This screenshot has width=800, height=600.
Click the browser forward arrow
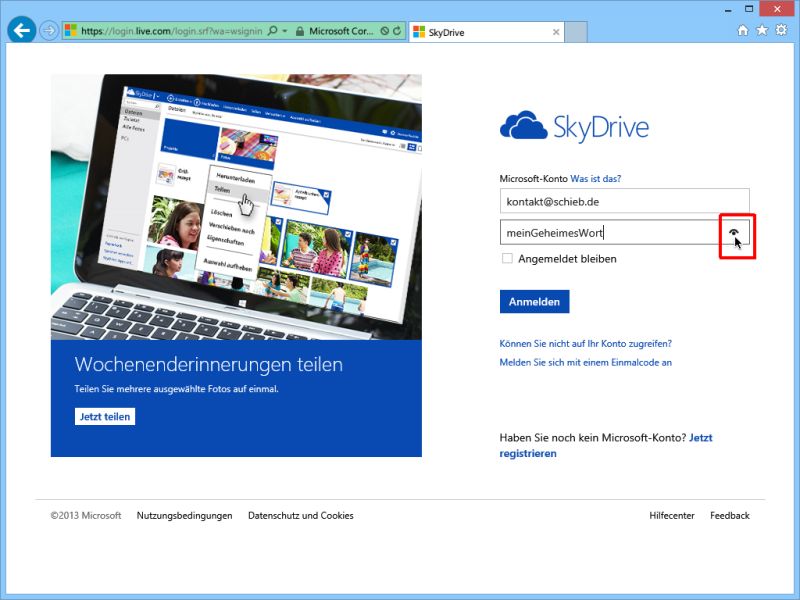click(x=49, y=31)
